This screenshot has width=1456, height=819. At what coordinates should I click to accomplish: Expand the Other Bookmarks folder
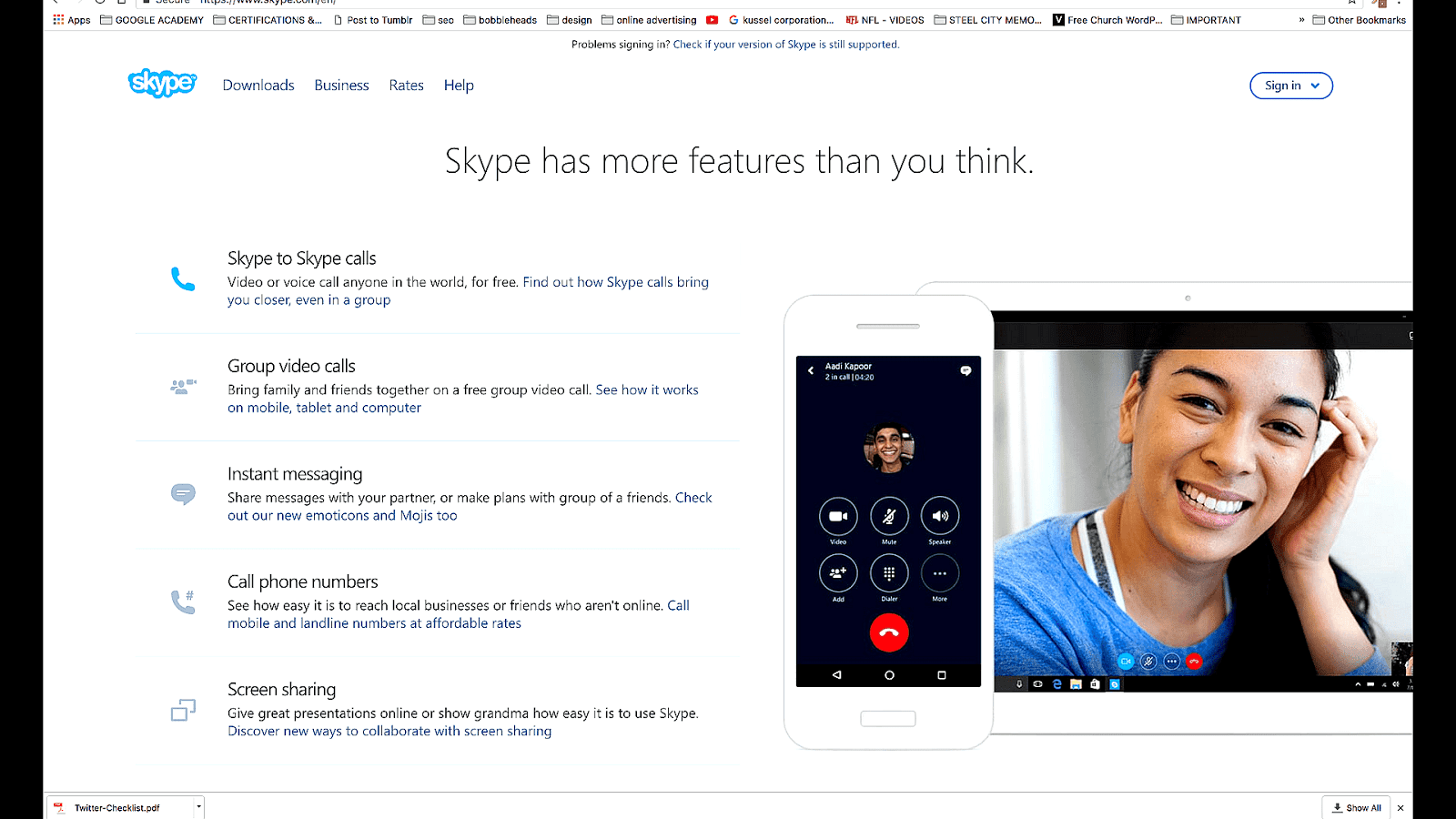(x=1360, y=20)
